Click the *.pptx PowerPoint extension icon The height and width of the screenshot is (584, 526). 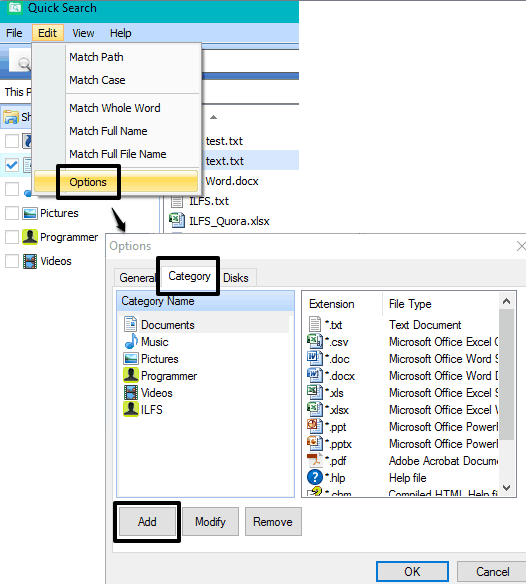[315, 443]
